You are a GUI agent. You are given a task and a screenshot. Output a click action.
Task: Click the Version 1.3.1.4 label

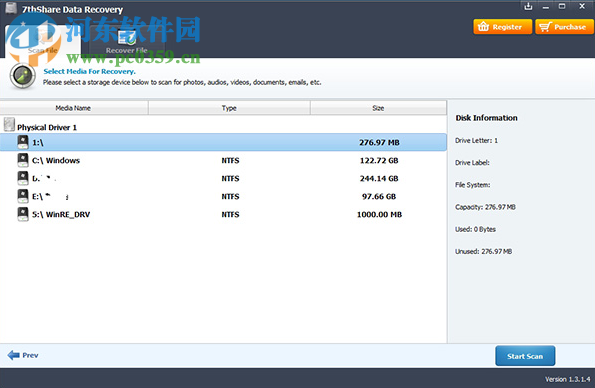pyautogui.click(x=567, y=379)
